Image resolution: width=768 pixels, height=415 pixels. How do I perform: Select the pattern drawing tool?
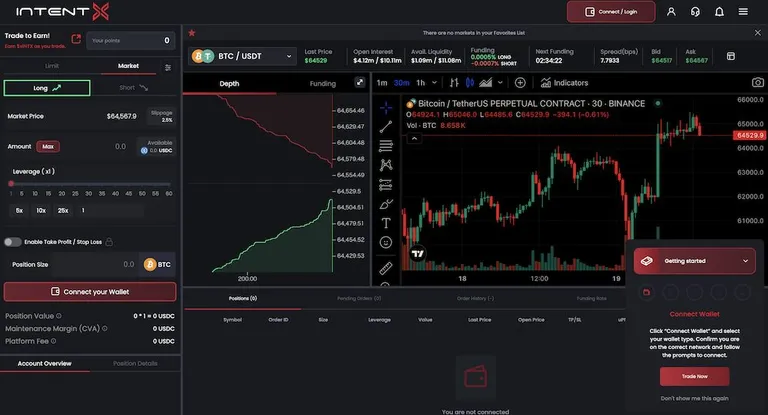(x=386, y=165)
